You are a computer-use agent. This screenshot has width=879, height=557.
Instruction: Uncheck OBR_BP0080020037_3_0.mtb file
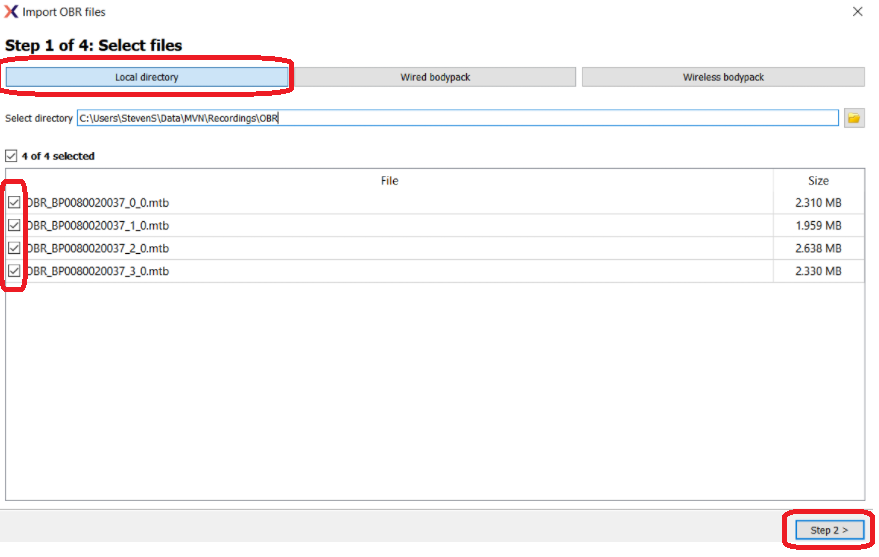(14, 271)
